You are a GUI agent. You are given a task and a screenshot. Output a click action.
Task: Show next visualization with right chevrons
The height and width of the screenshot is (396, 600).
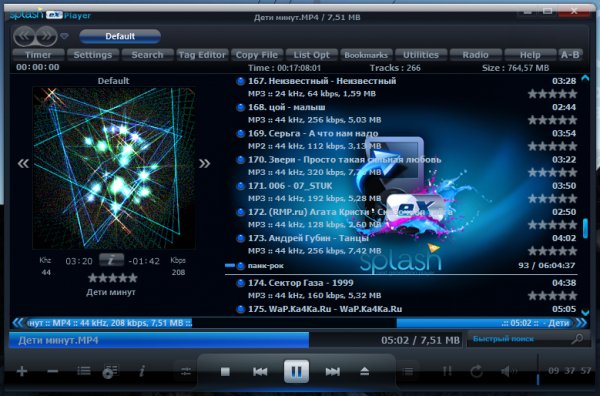click(x=204, y=164)
